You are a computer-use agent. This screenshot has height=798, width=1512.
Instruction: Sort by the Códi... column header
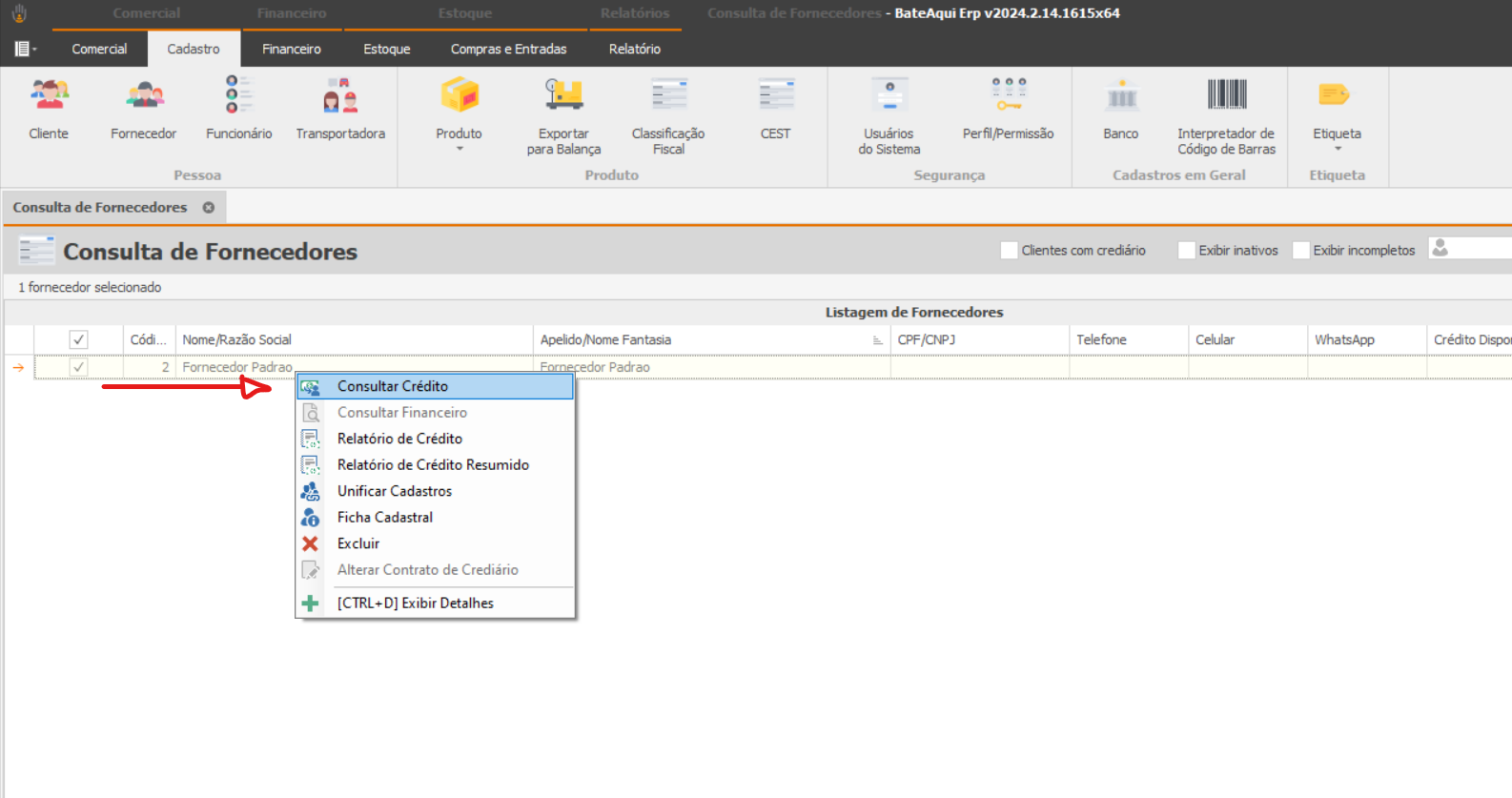150,339
